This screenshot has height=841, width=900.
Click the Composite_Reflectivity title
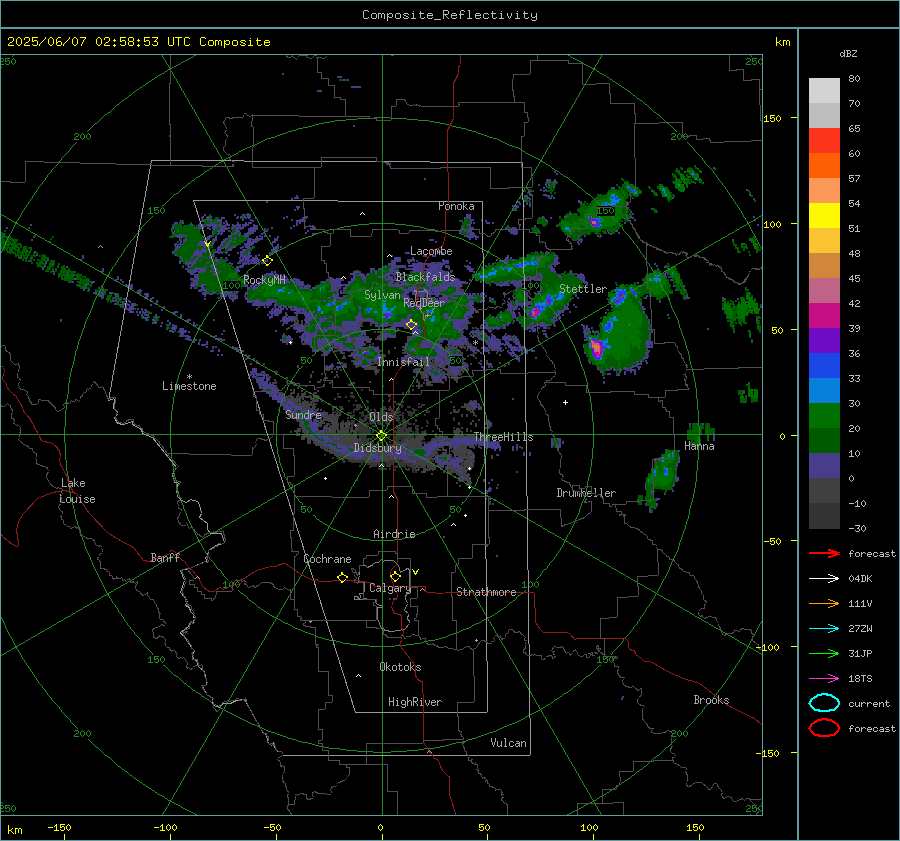(x=450, y=15)
